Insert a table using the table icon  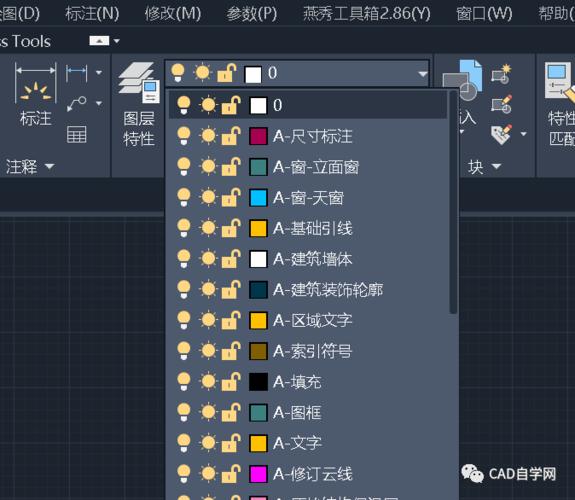(77, 134)
